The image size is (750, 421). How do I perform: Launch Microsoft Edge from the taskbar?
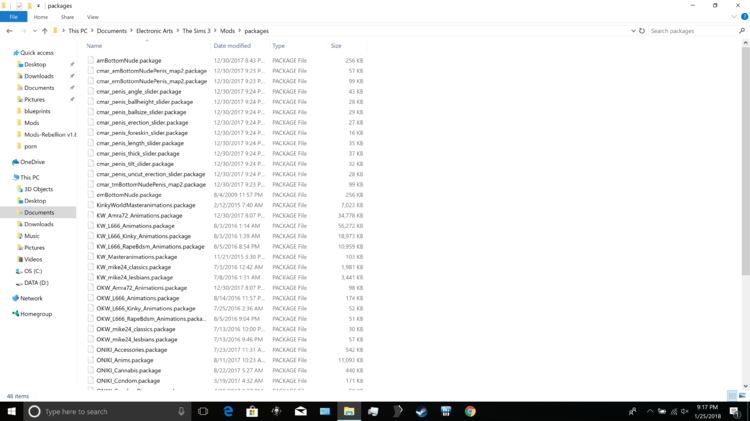[228, 411]
